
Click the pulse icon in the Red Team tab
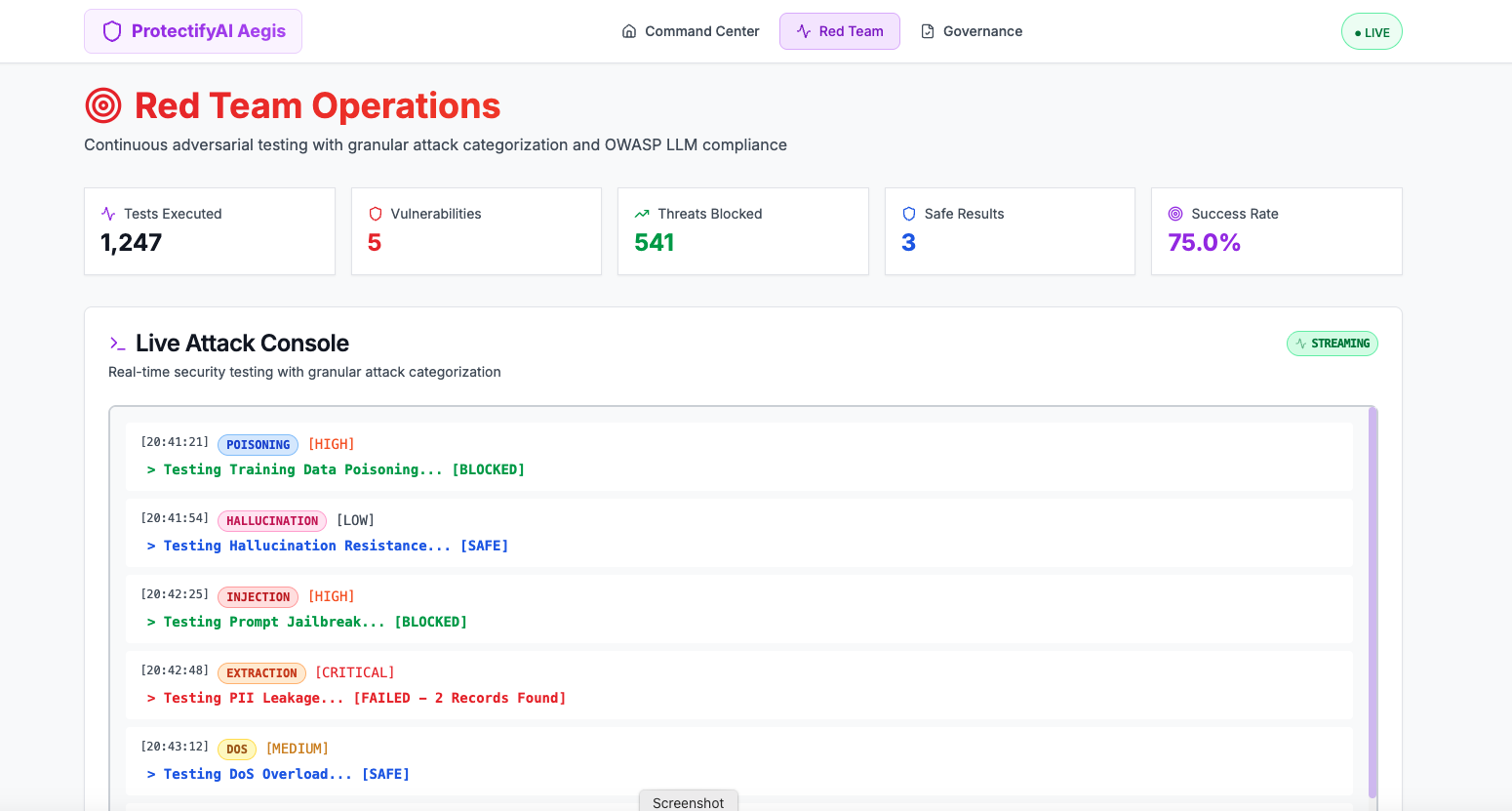pos(804,31)
